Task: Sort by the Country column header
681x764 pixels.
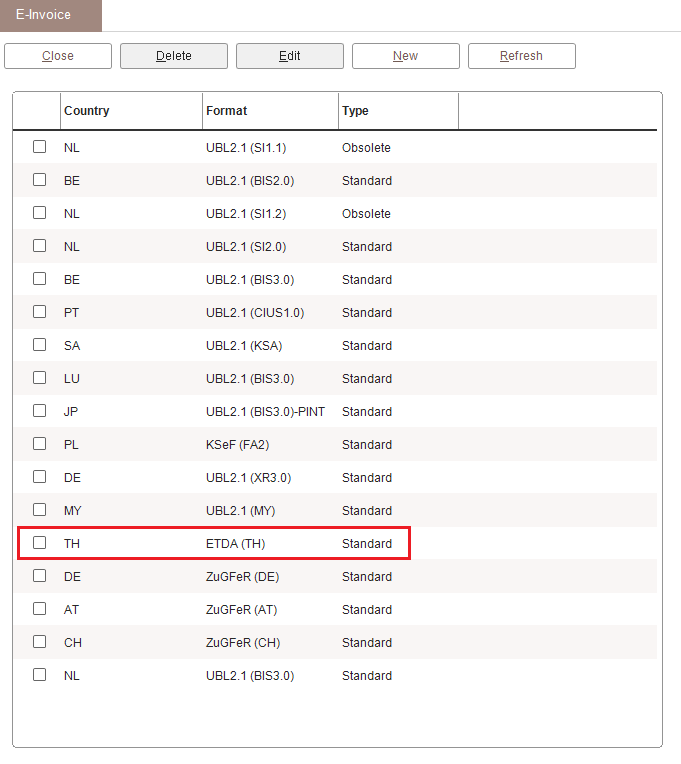Action: [x=87, y=111]
